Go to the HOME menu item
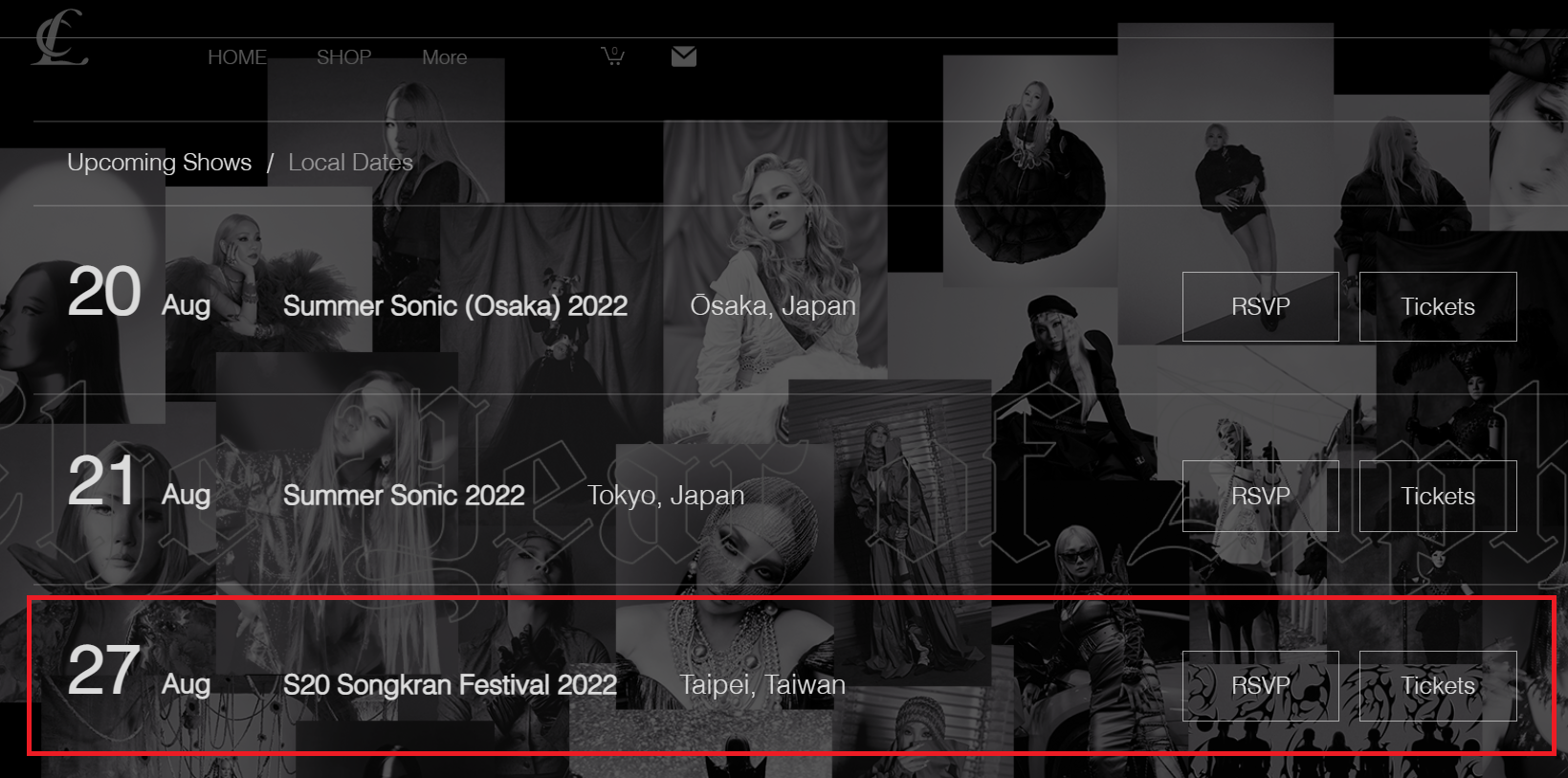Viewport: 1568px width, 778px height. pyautogui.click(x=237, y=57)
